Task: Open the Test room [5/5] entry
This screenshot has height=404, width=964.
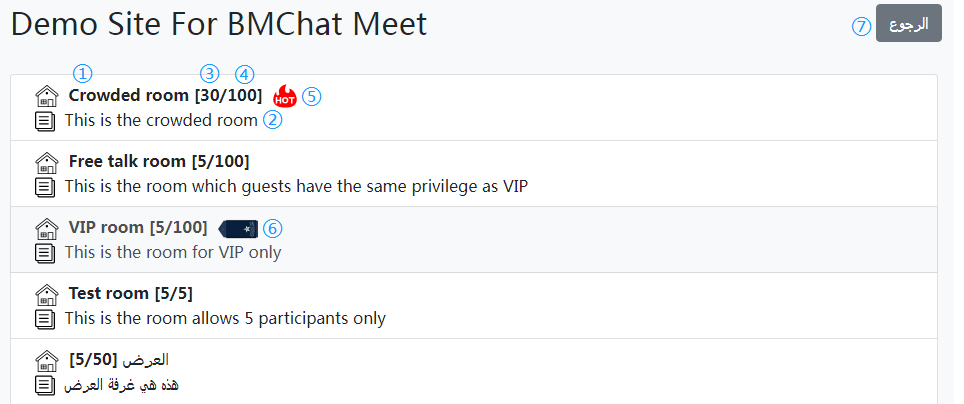Action: 131,294
